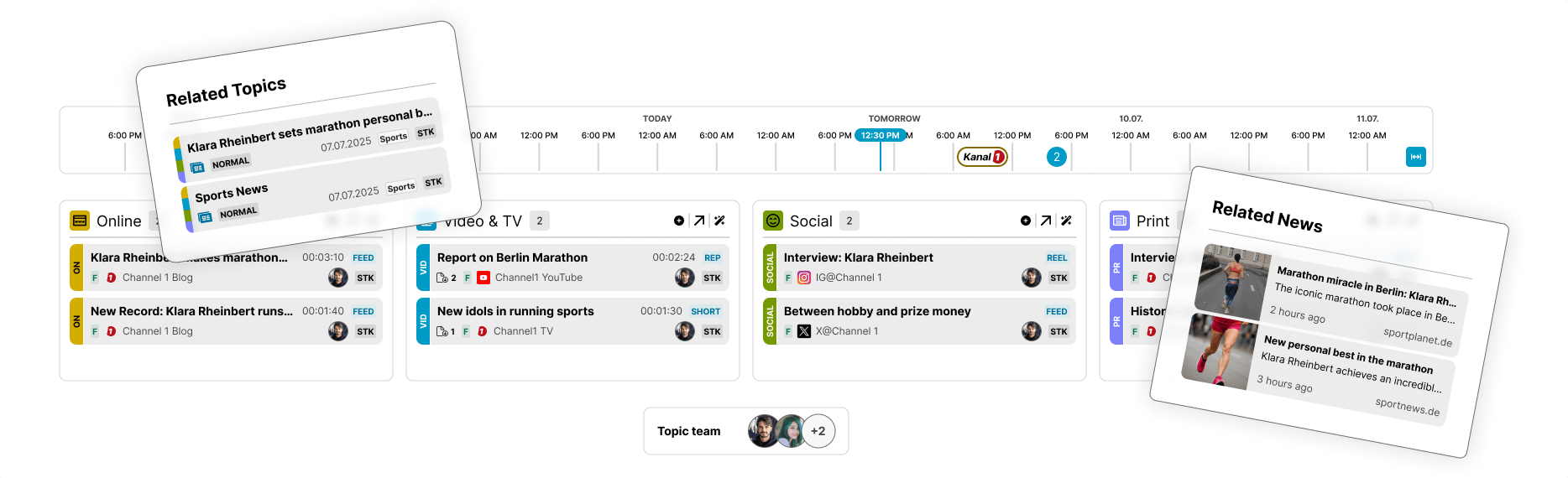
Task: Open Video & TV column via arrow icon
Action: point(699,221)
